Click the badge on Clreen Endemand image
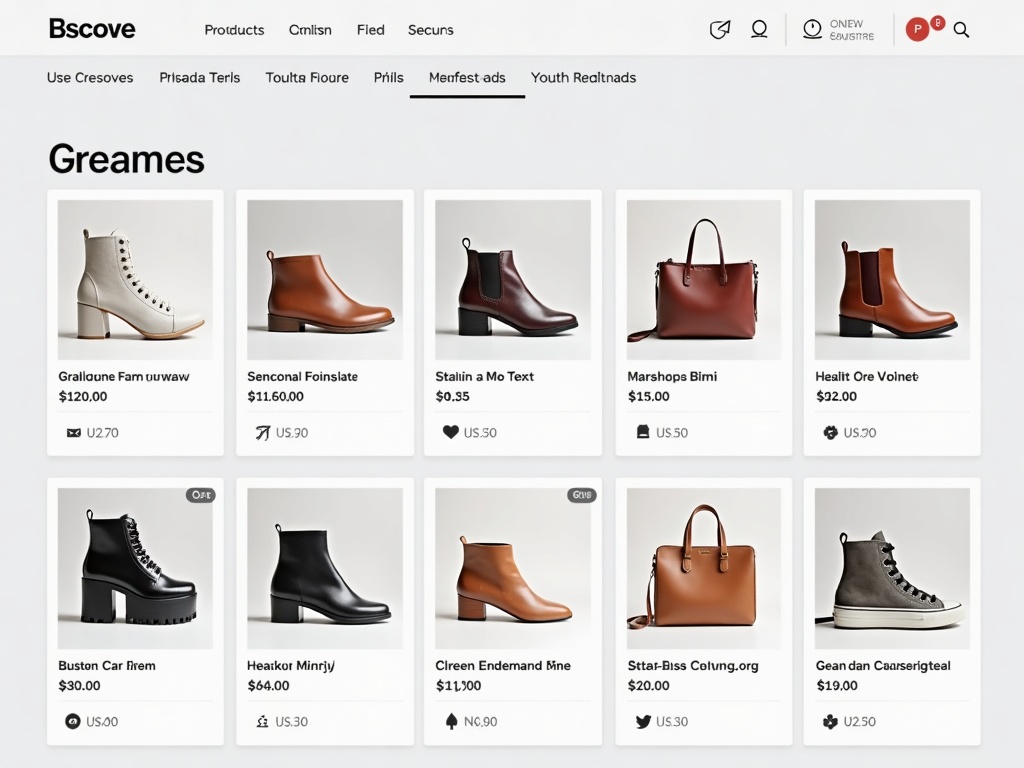 (581, 495)
